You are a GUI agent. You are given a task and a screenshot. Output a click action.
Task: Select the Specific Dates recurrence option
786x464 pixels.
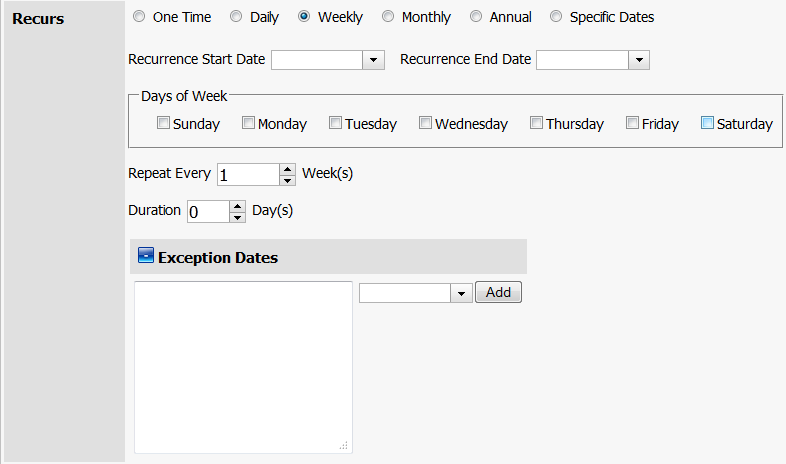point(556,17)
